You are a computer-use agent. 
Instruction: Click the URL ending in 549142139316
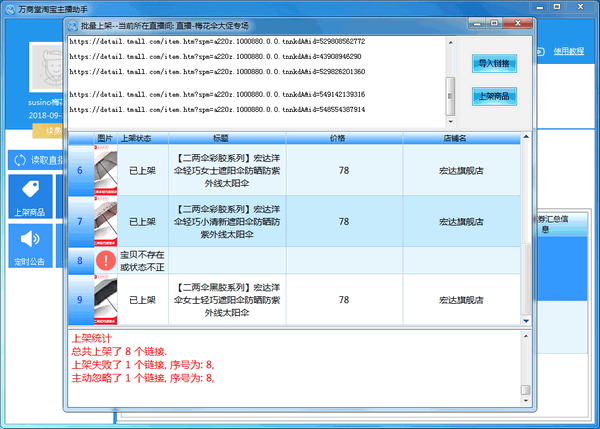(x=217, y=94)
